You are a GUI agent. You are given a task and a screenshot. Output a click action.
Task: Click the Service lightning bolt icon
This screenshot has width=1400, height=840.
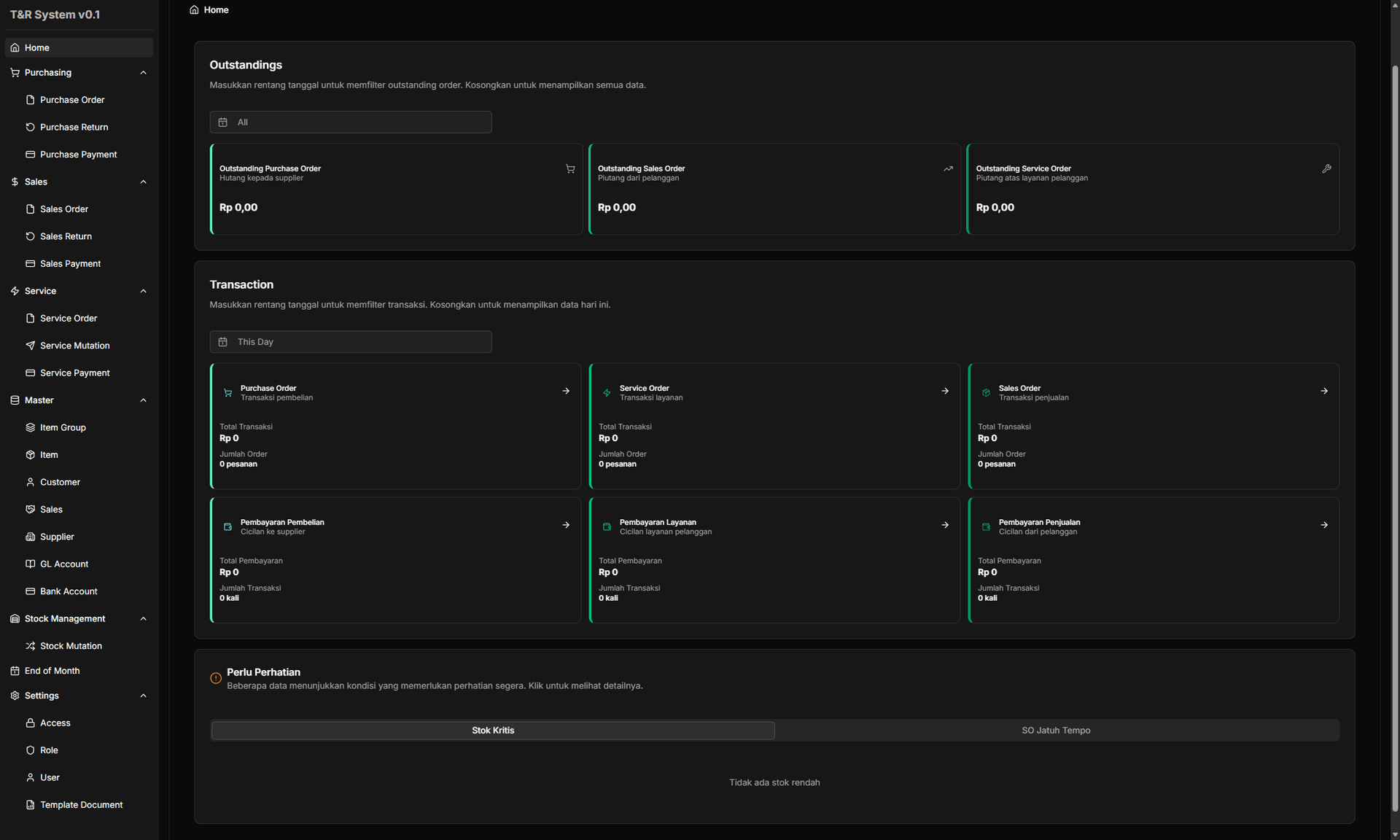(15, 291)
